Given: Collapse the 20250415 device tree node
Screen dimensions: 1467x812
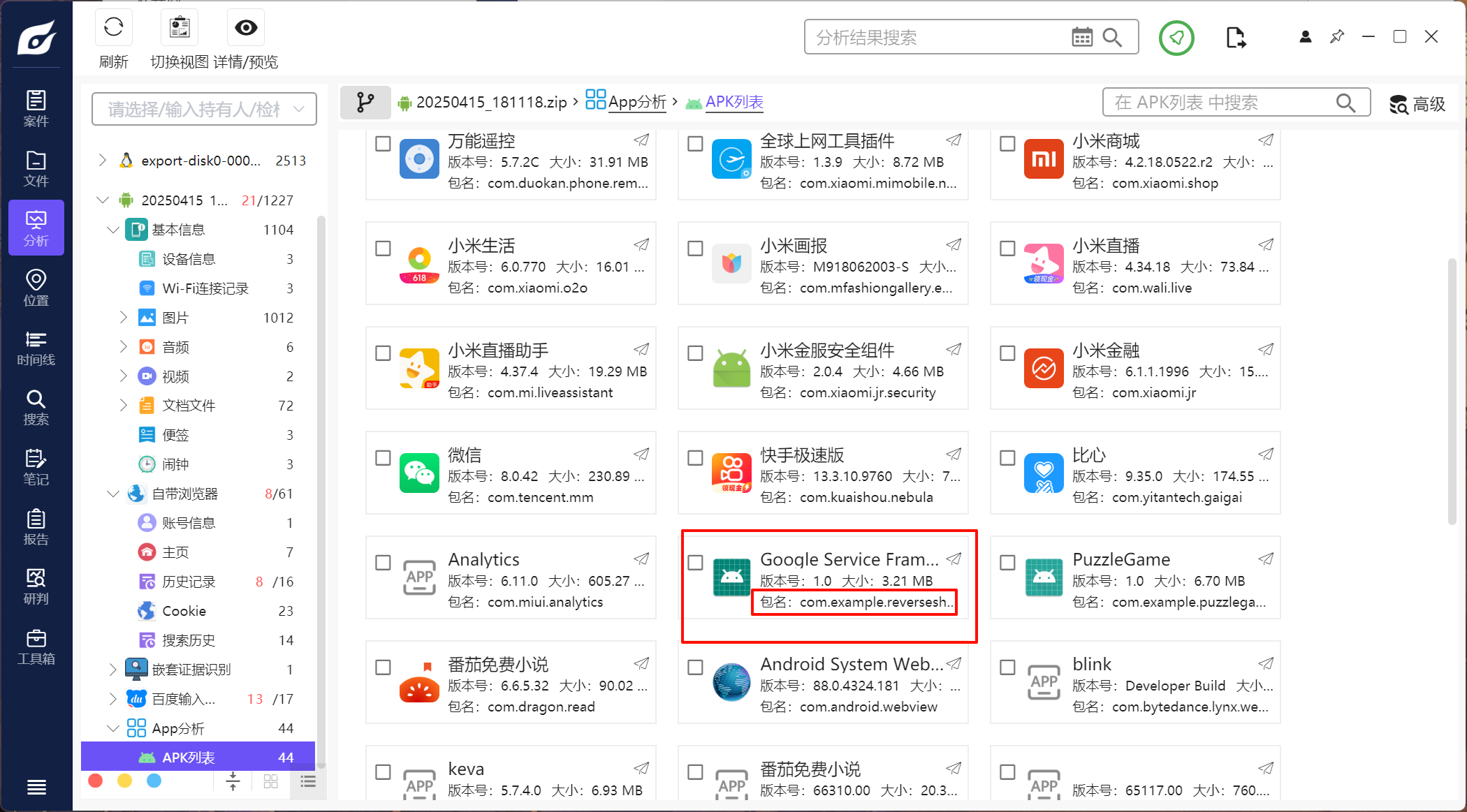Looking at the screenshot, I should pyautogui.click(x=103, y=200).
